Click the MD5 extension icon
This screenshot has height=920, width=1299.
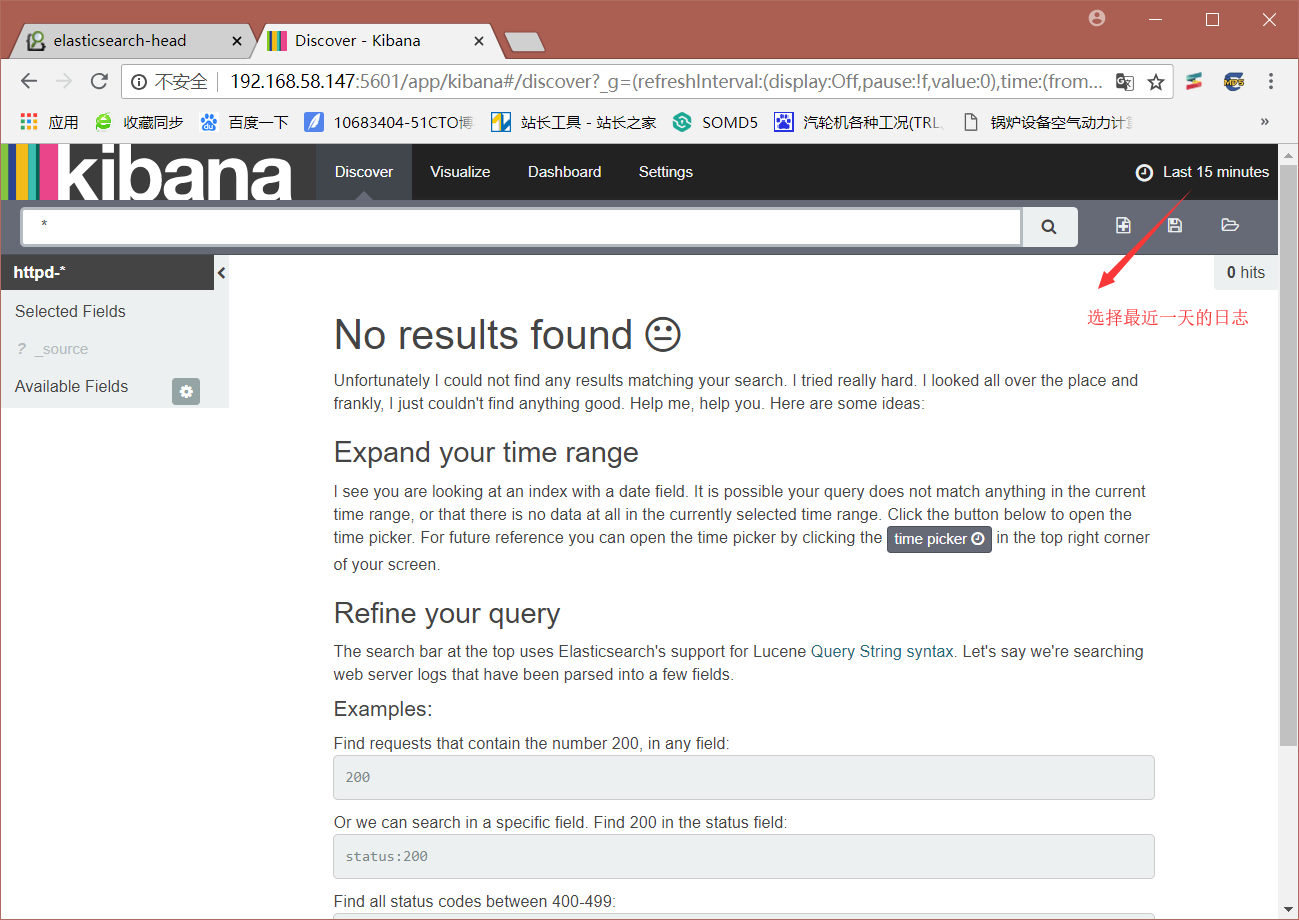(1234, 82)
